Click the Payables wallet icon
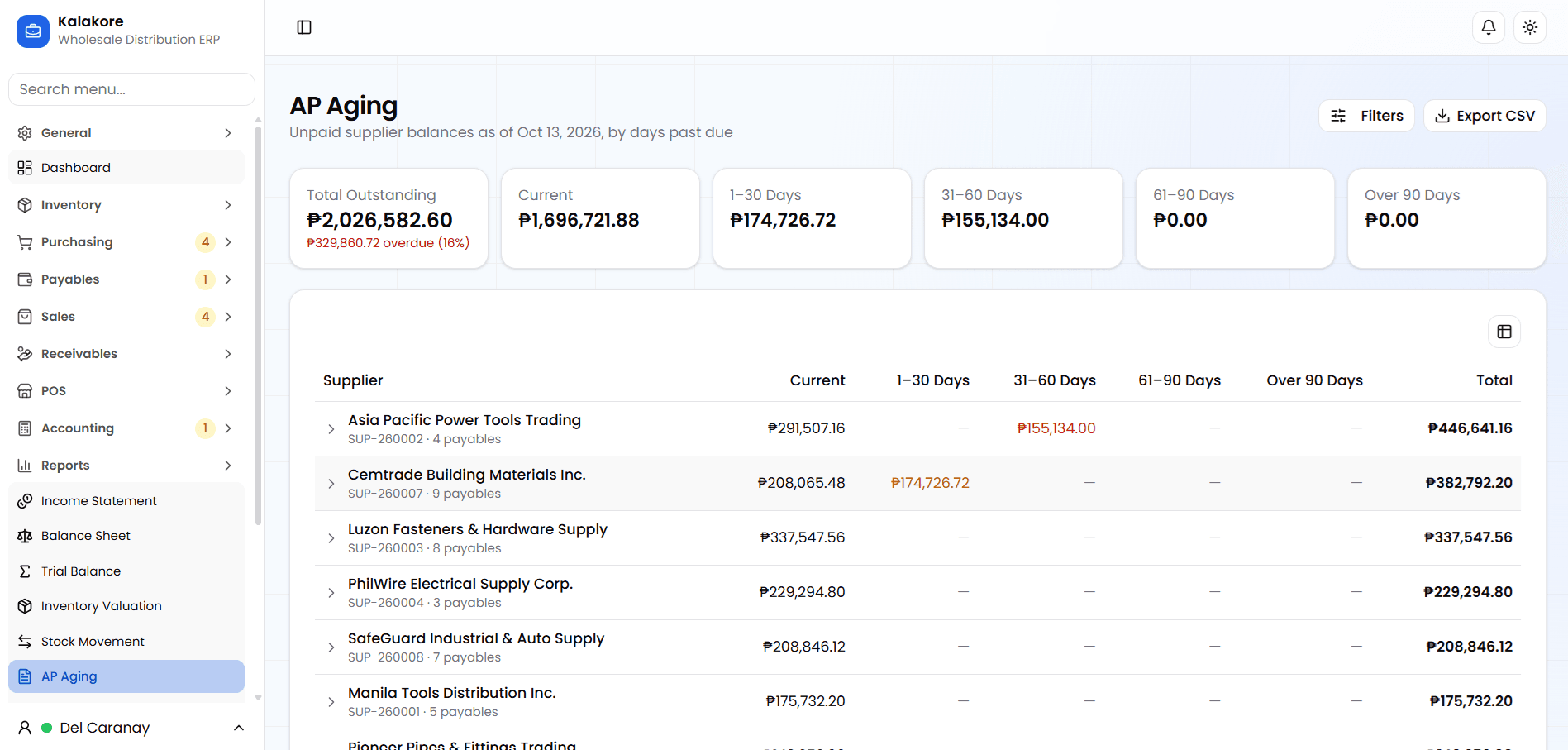 point(25,279)
